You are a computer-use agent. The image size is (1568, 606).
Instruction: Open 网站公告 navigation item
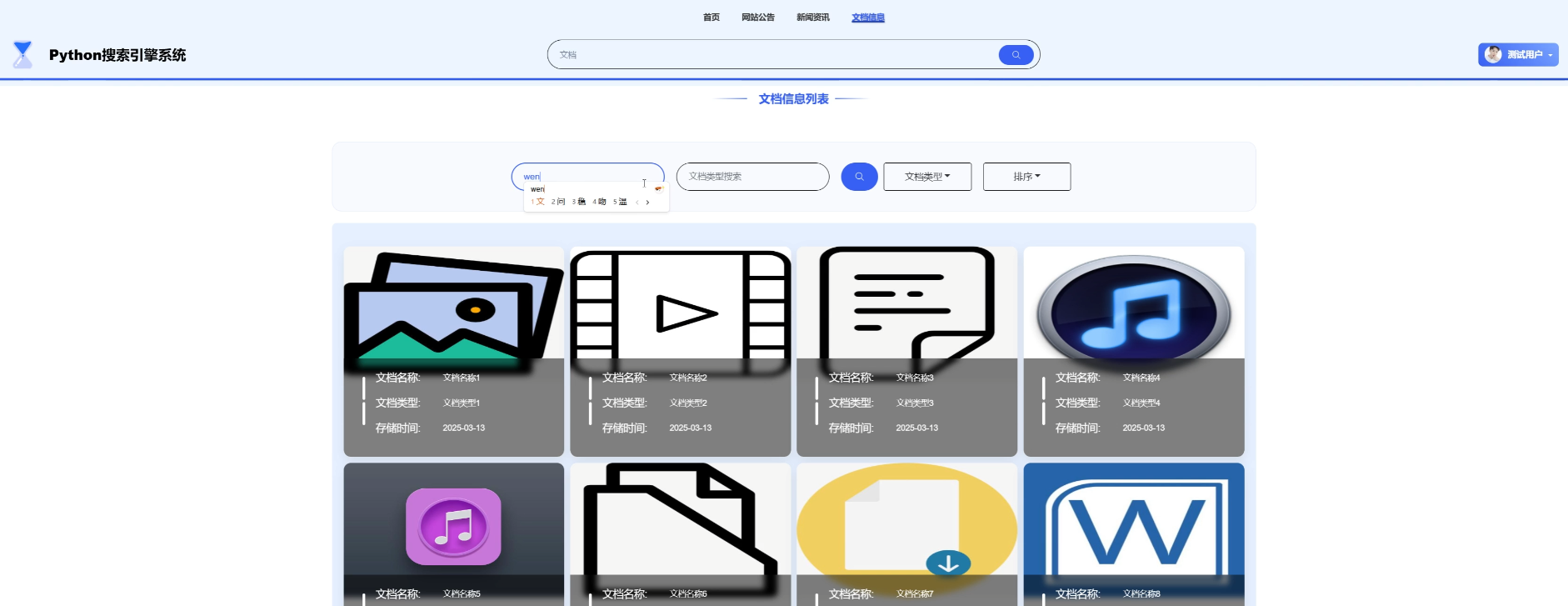coord(758,18)
